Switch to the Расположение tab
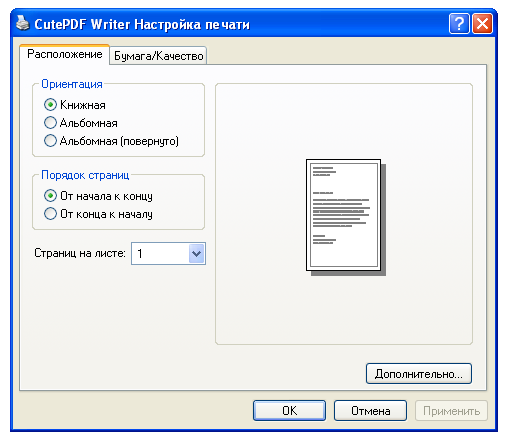 [65, 54]
